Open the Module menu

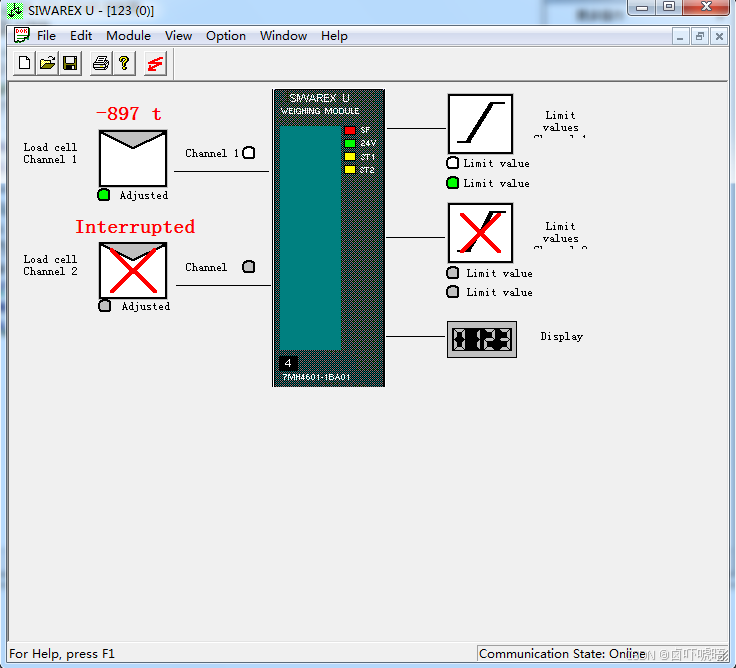click(x=128, y=36)
